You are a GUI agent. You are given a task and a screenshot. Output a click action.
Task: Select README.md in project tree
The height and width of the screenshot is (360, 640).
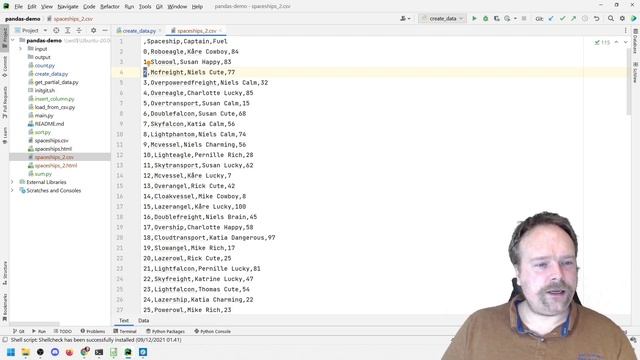[x=49, y=124]
